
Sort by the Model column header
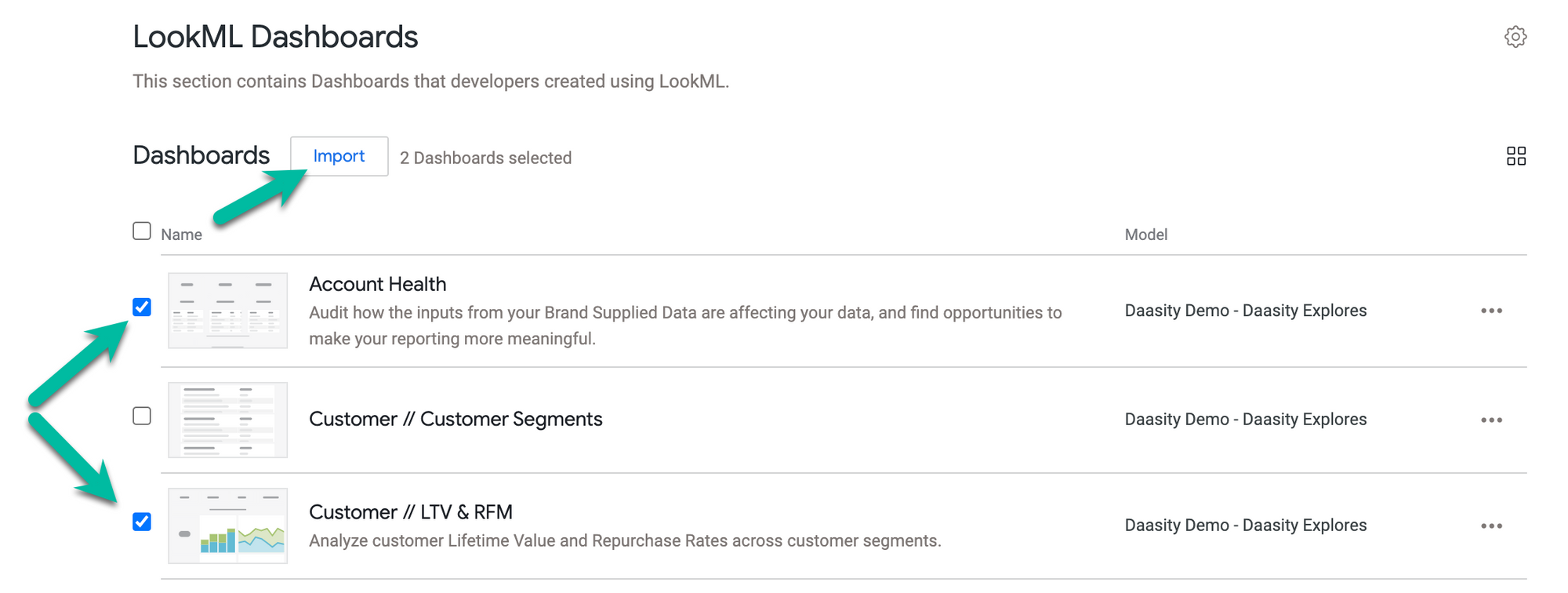[1145, 235]
